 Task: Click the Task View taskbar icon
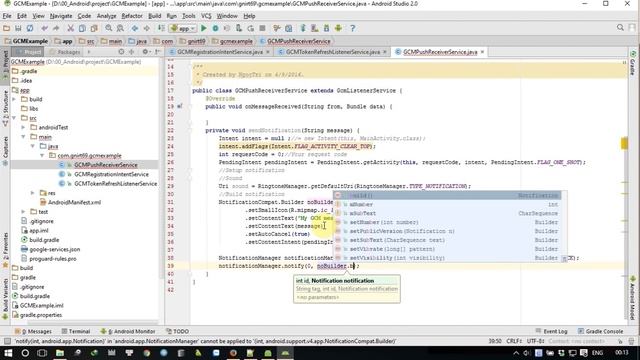pyautogui.click(x=42, y=353)
